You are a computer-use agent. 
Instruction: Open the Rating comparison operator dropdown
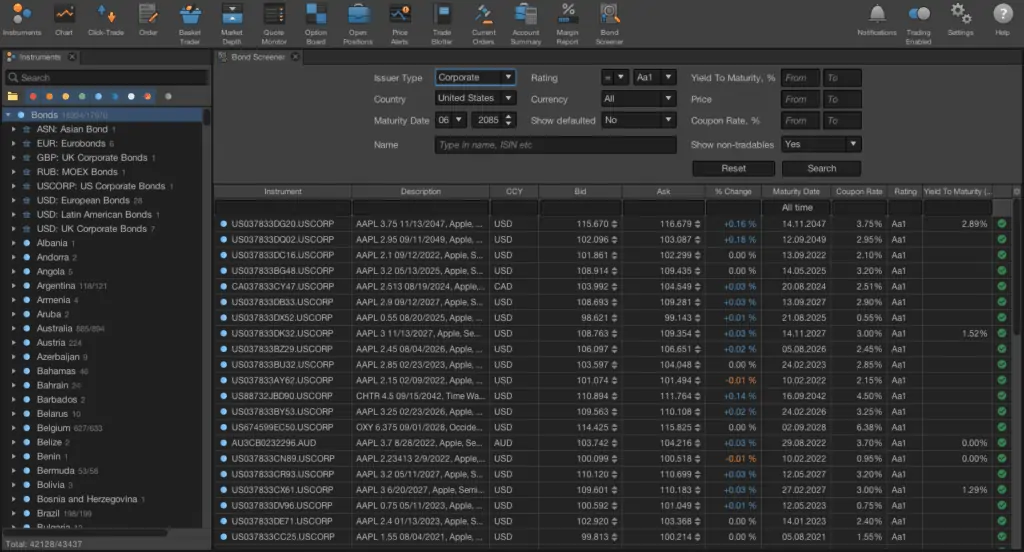615,77
